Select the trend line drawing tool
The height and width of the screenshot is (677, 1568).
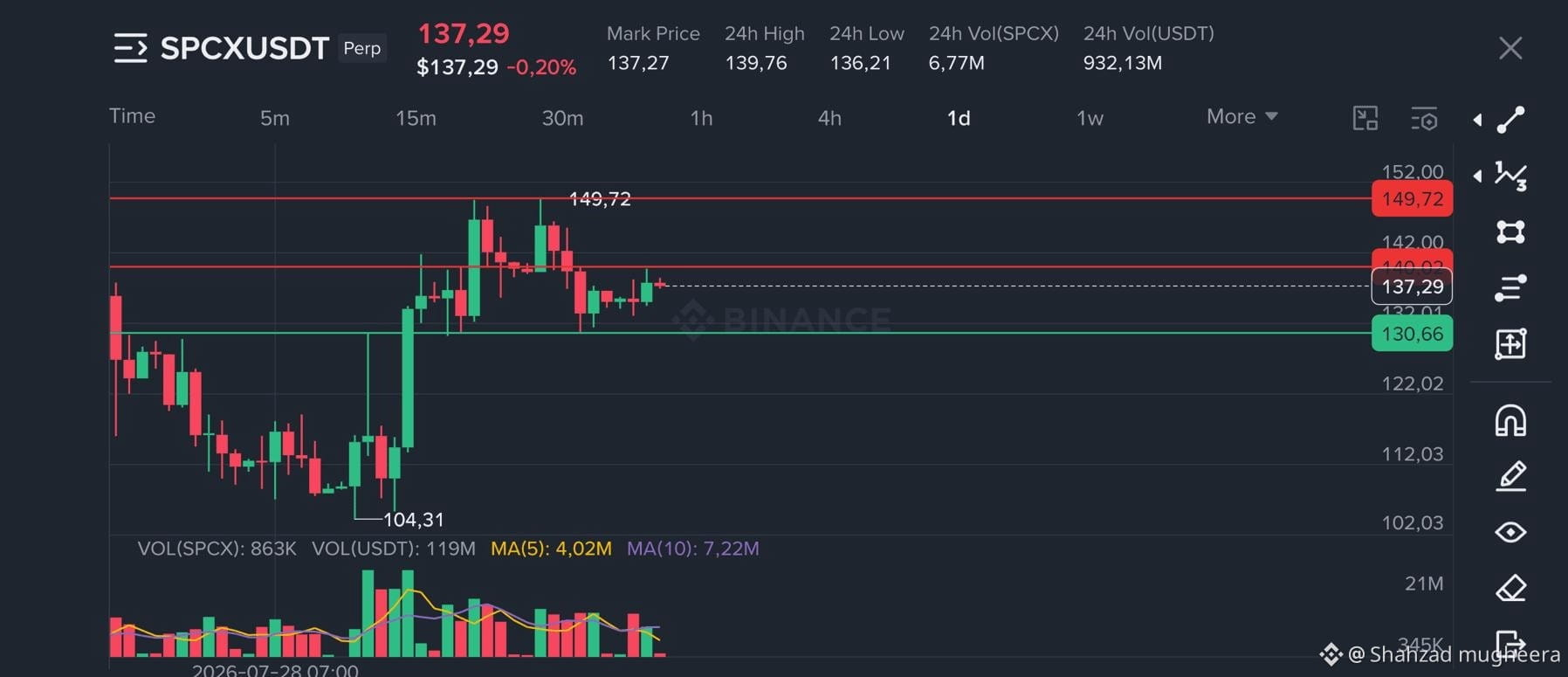pyautogui.click(x=1510, y=120)
